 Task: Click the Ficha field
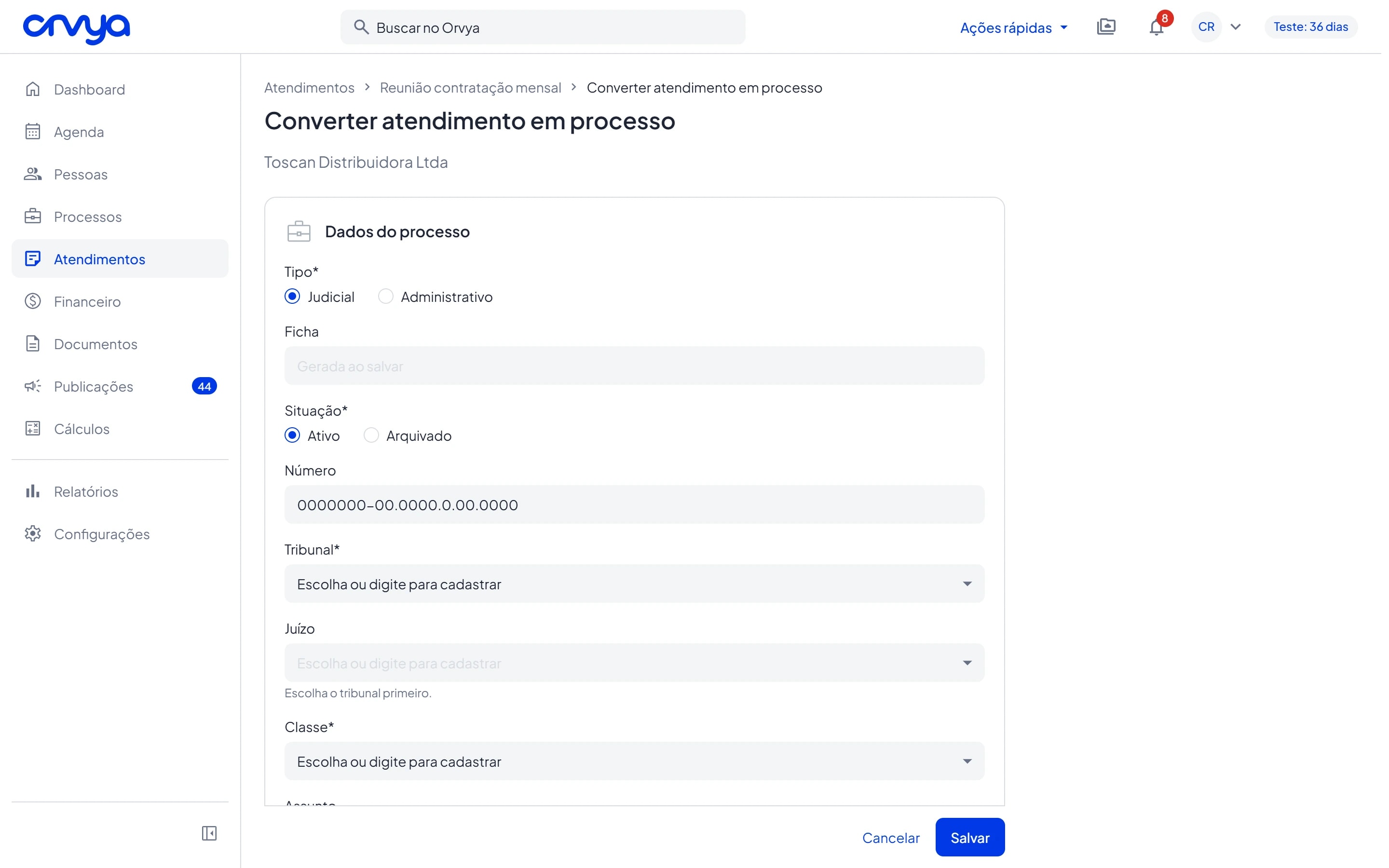pyautogui.click(x=634, y=366)
